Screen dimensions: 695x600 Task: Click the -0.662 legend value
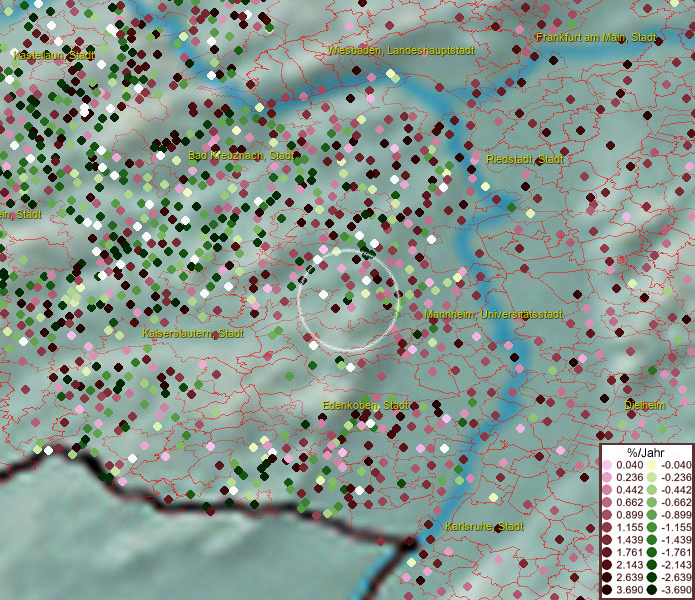tap(676, 503)
